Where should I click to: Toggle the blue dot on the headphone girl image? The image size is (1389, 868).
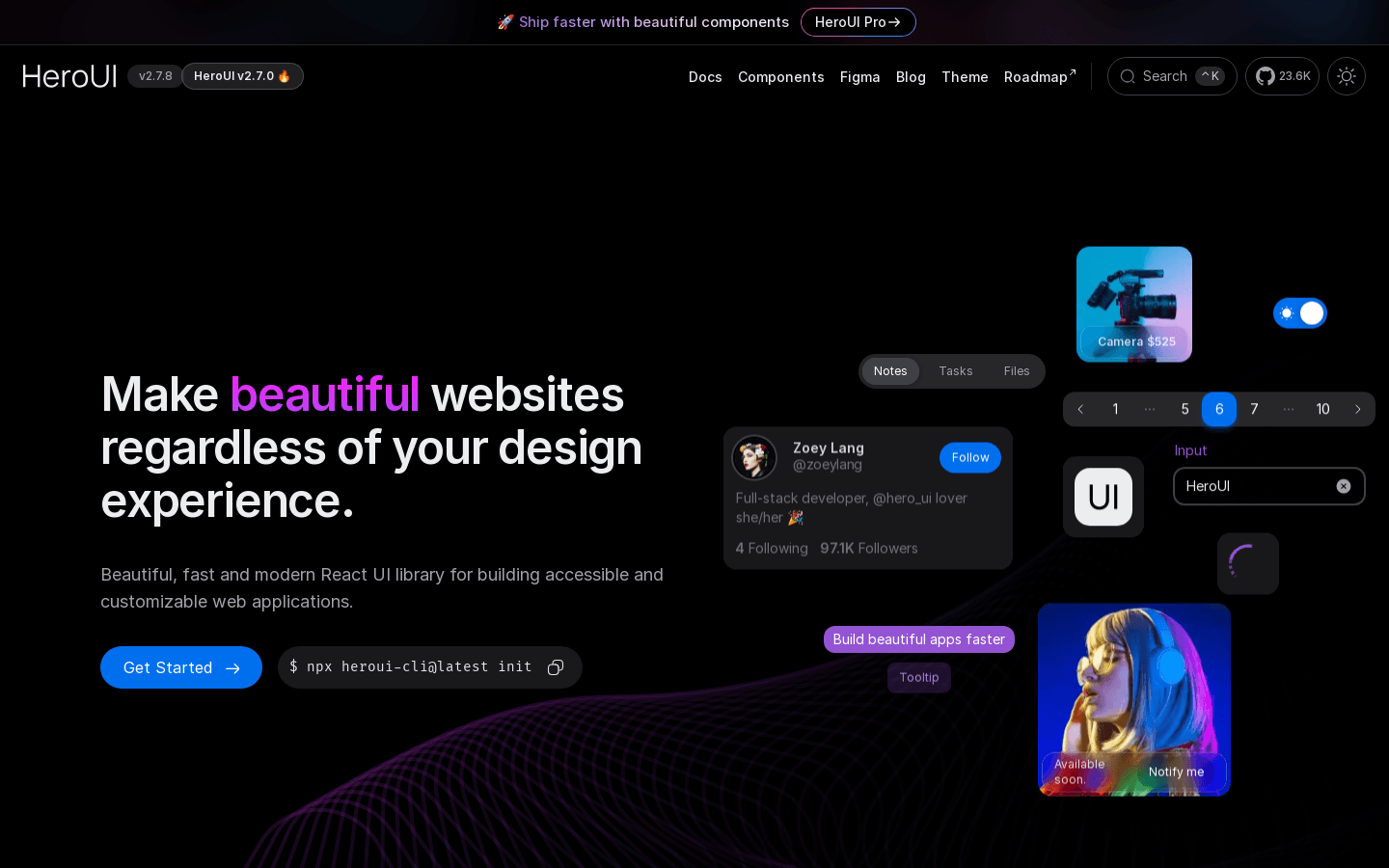(x=1170, y=666)
